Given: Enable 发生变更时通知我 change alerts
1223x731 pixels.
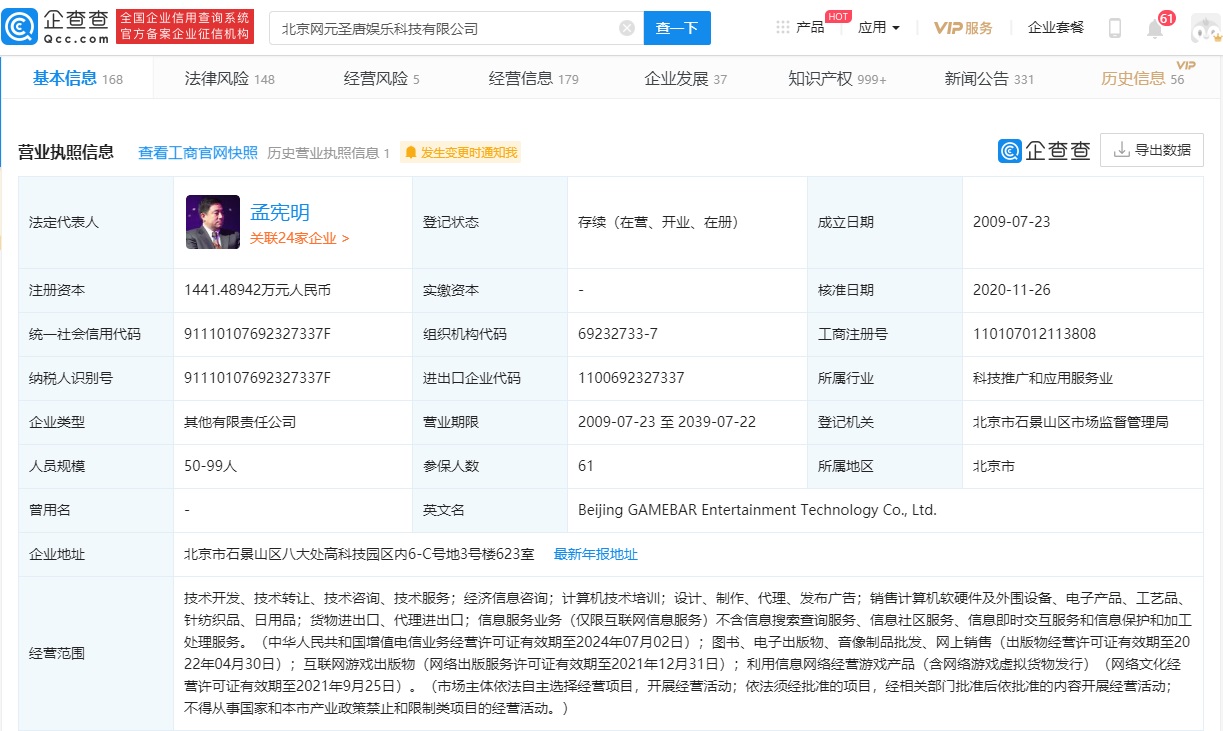Looking at the screenshot, I should tap(465, 152).
